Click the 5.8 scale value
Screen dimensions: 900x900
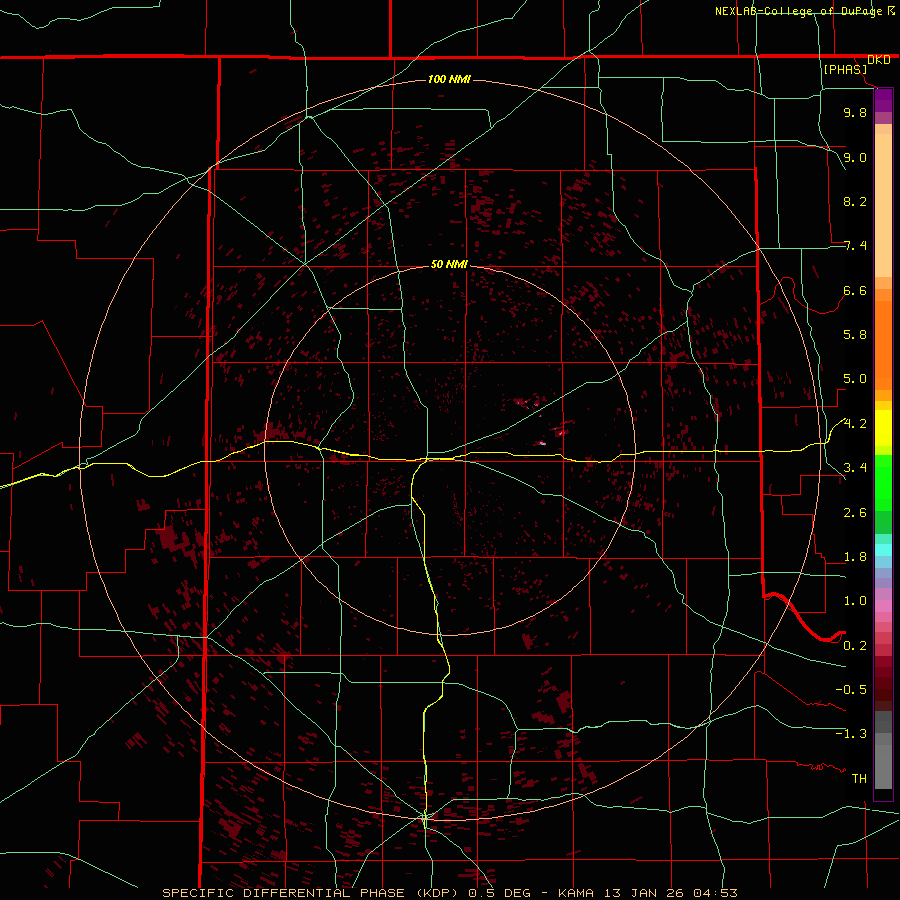click(x=855, y=335)
